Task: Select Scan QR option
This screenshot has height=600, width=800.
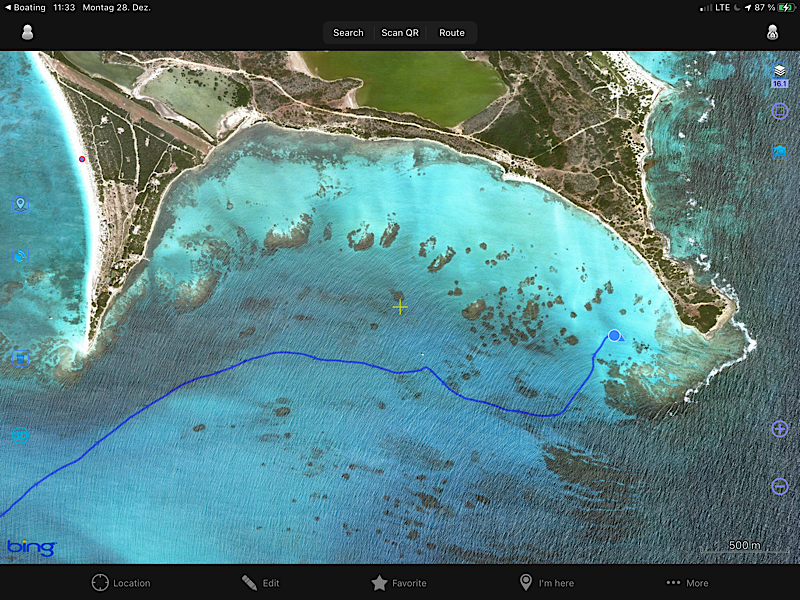Action: click(400, 33)
